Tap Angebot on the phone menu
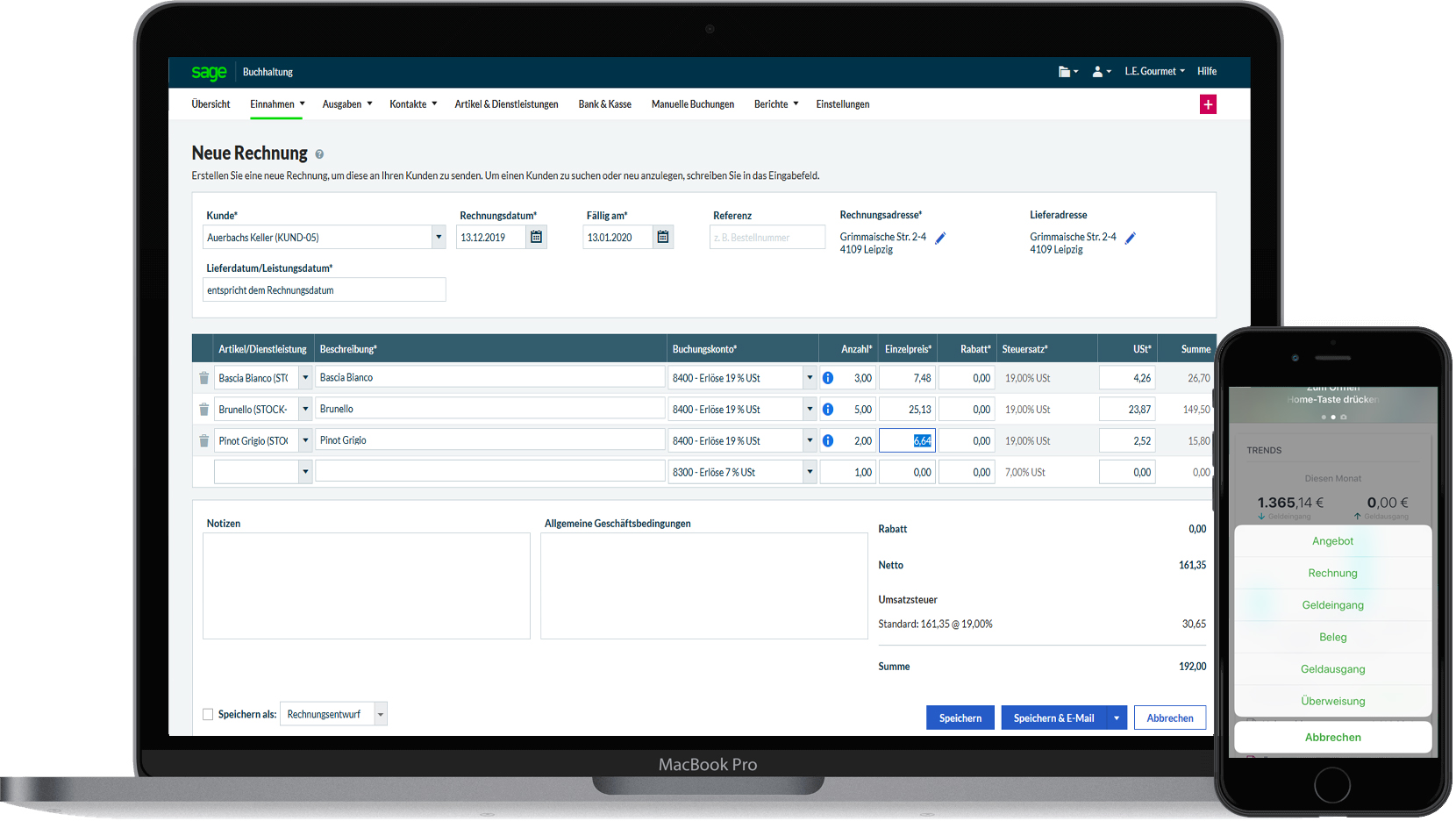 click(x=1332, y=542)
